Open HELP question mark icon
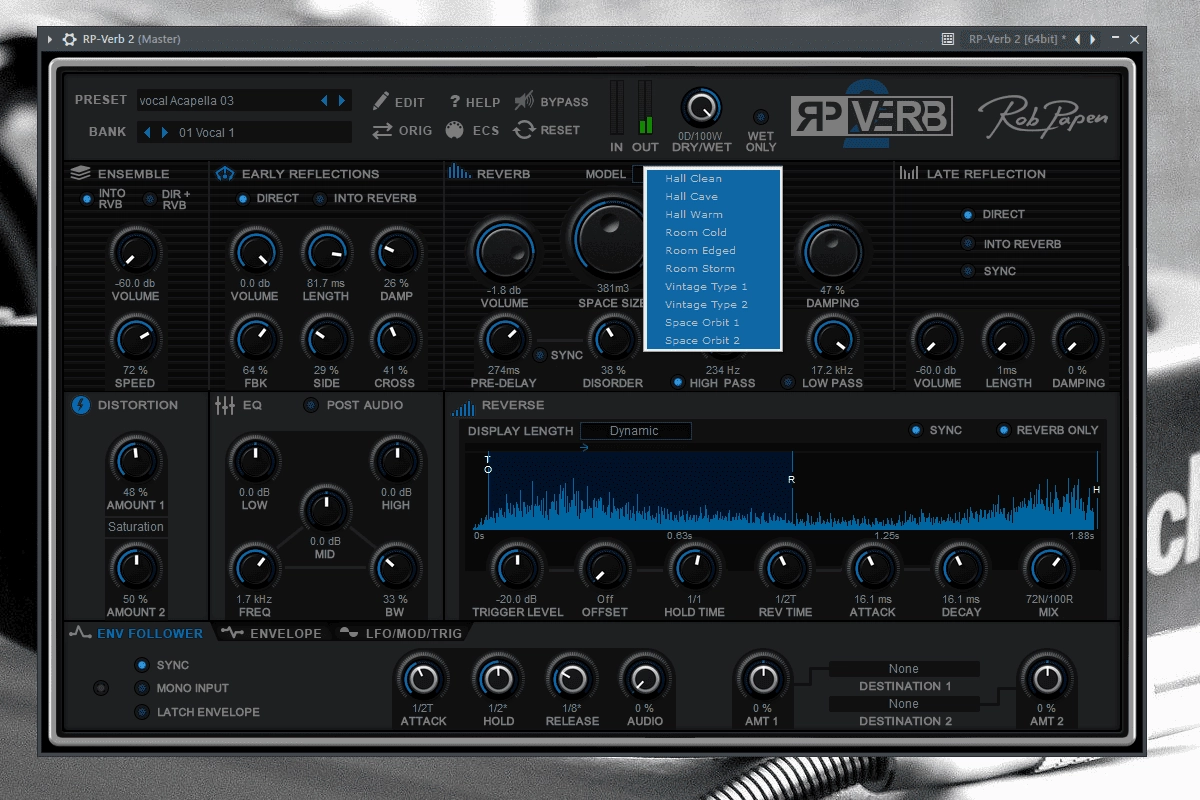The height and width of the screenshot is (800, 1200). click(454, 101)
